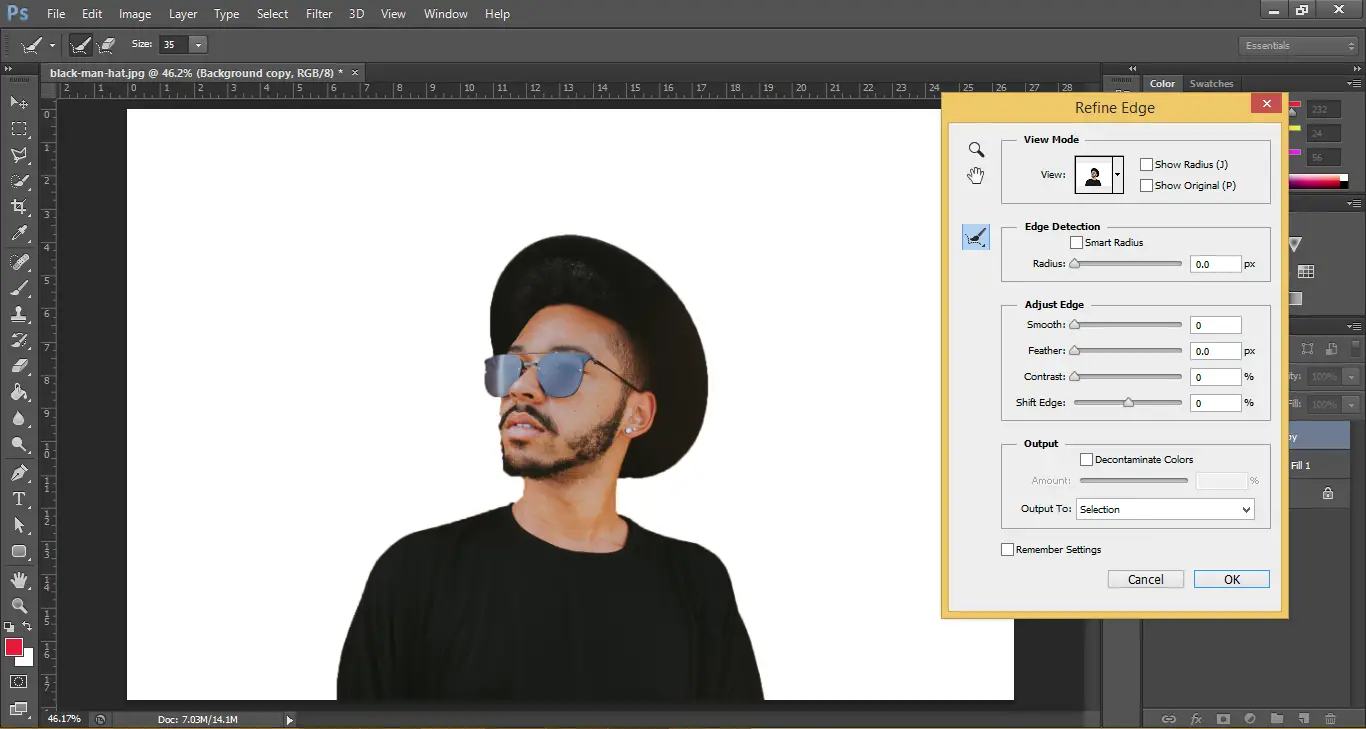Select the Eraser tool
Screen dimensions: 1366x729
[19, 366]
